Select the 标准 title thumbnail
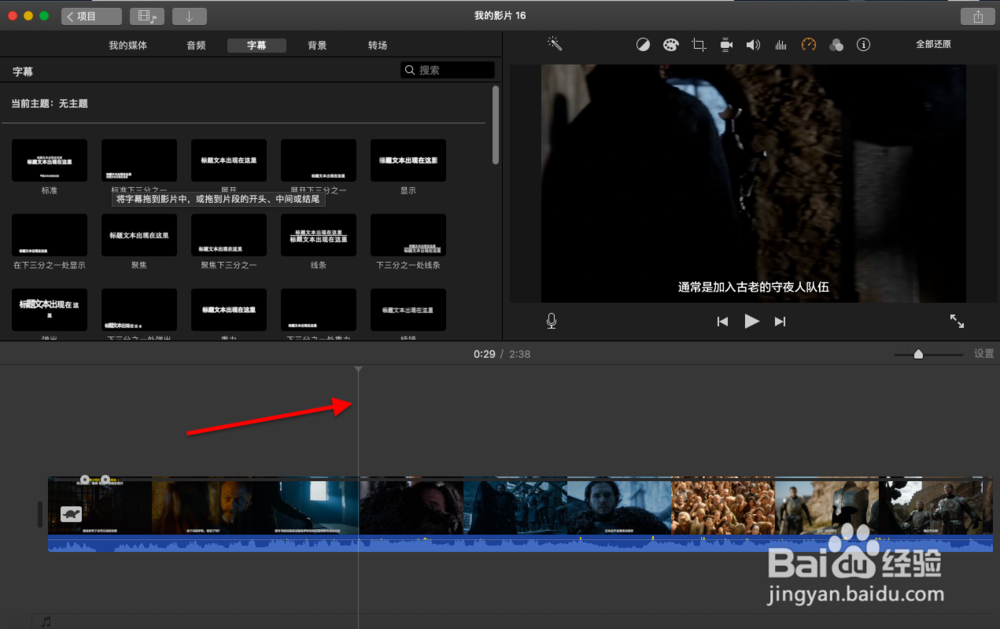The image size is (1000, 629). click(x=49, y=160)
